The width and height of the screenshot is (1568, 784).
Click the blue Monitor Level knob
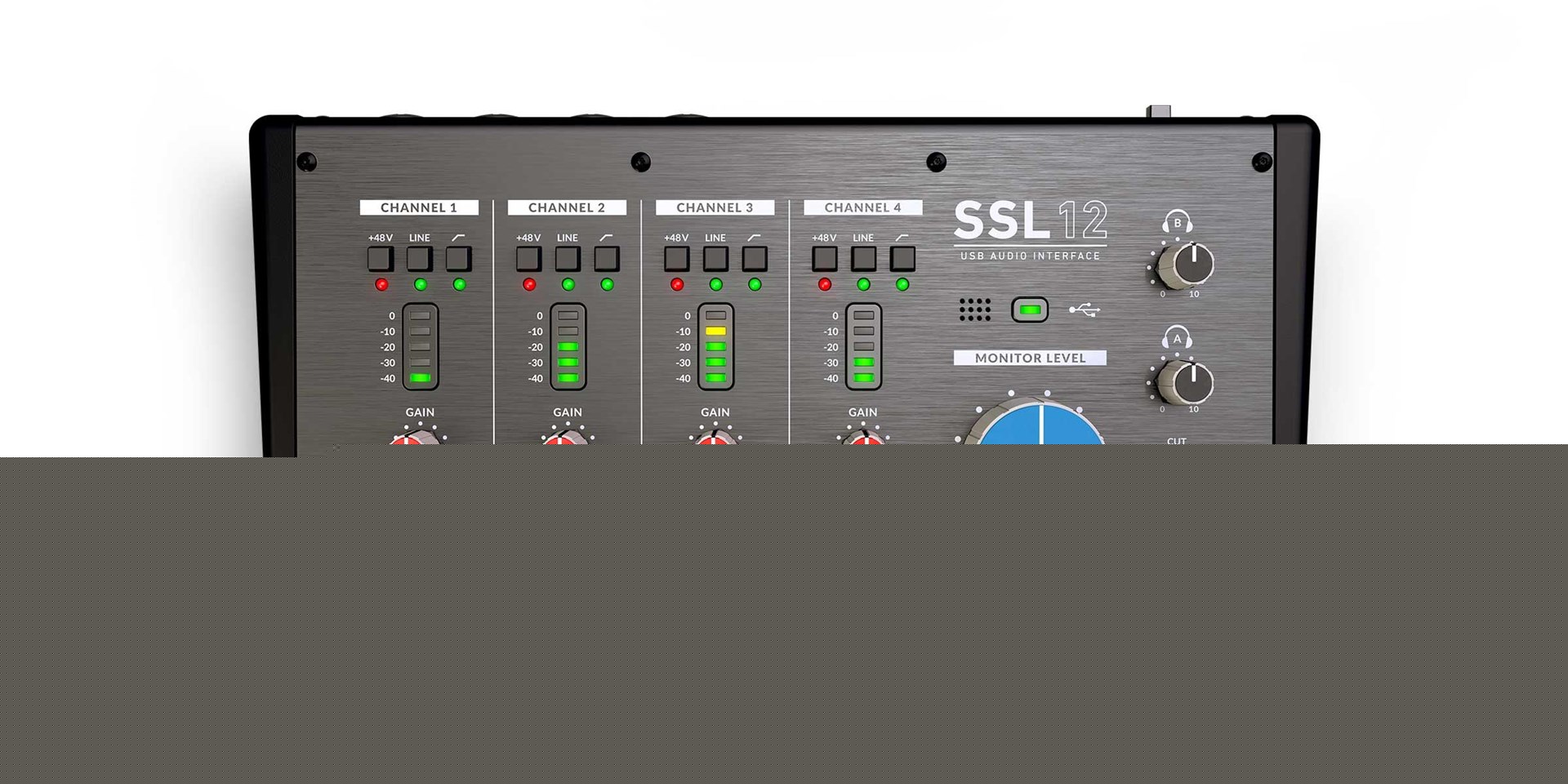point(1040,422)
